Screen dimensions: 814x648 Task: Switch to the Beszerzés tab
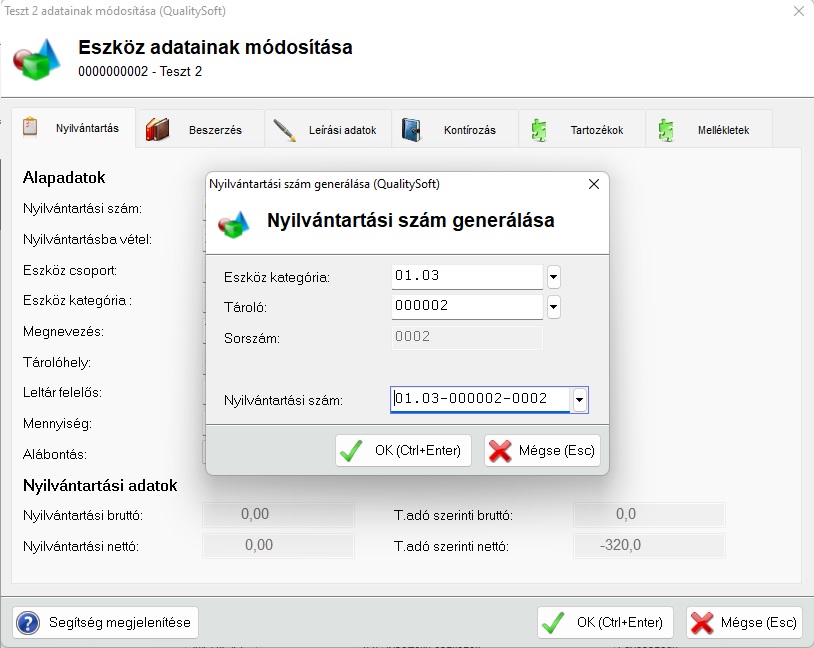click(x=214, y=130)
